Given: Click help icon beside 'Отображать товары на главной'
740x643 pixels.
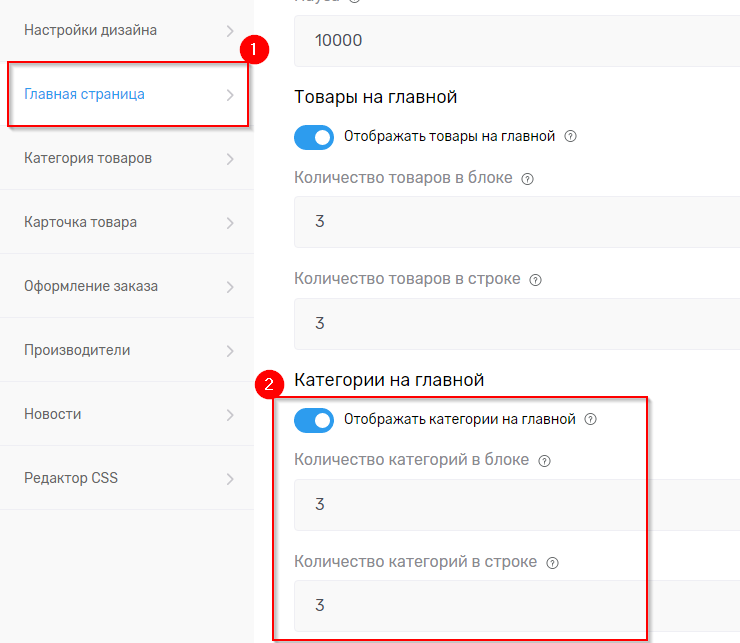Looking at the screenshot, I should tap(571, 137).
